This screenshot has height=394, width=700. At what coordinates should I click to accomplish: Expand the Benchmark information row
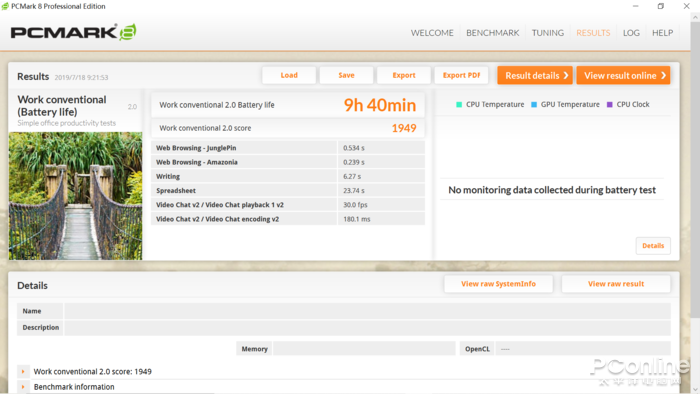coord(23,387)
